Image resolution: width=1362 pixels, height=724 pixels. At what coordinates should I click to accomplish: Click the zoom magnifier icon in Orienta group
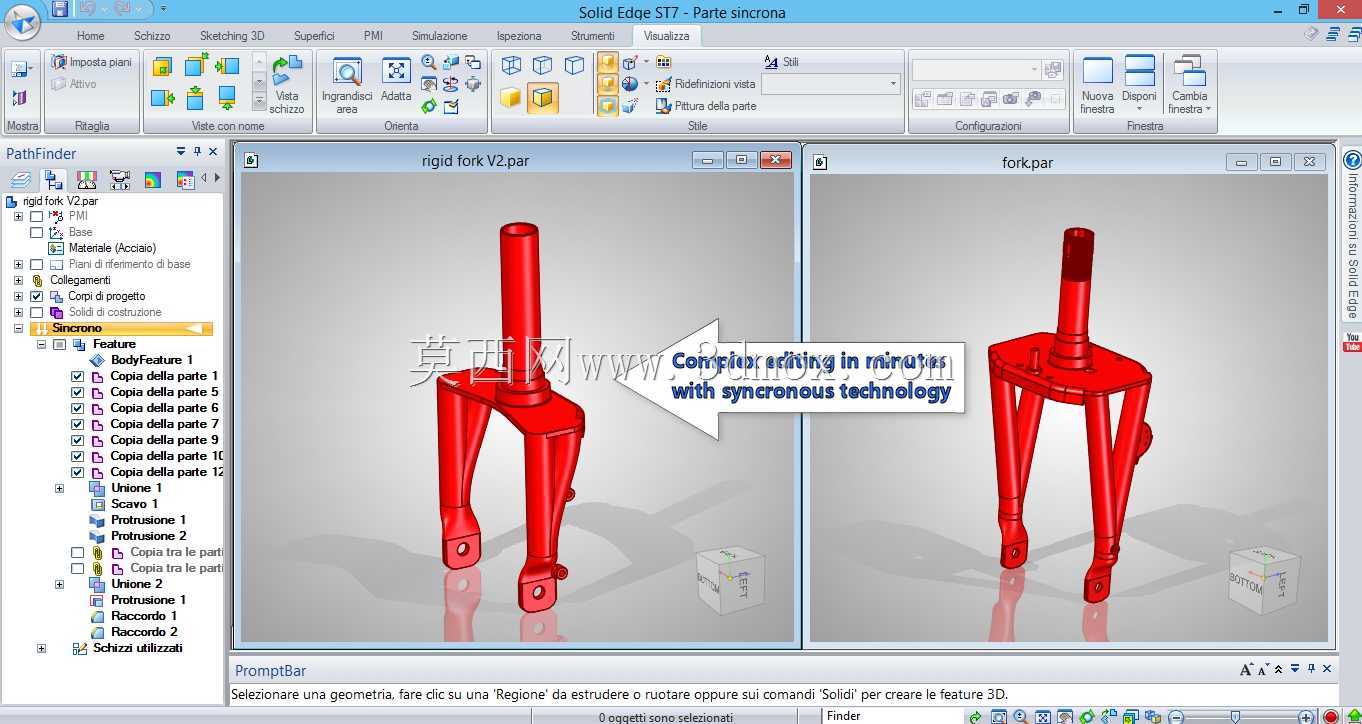[429, 63]
